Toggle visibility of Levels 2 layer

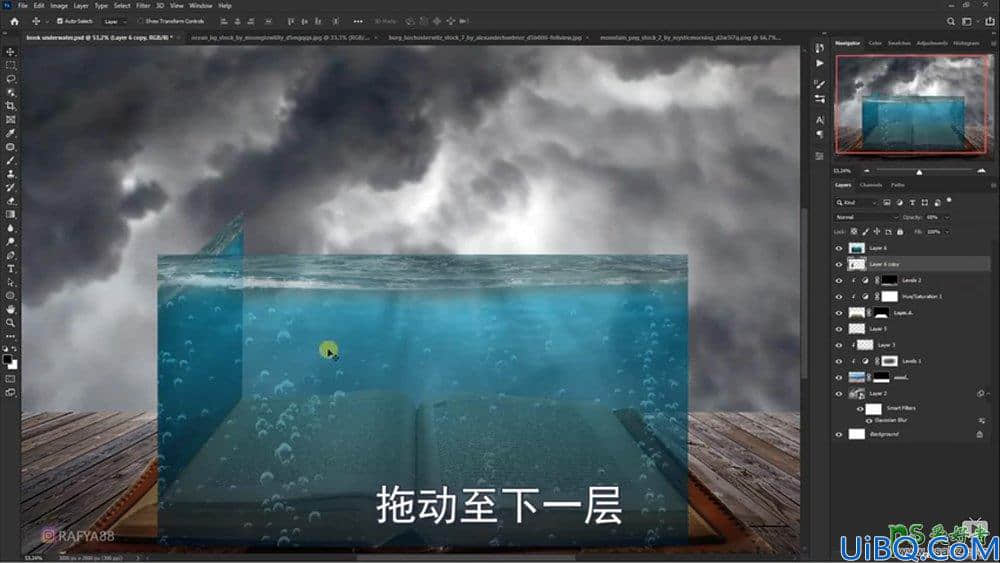point(839,280)
